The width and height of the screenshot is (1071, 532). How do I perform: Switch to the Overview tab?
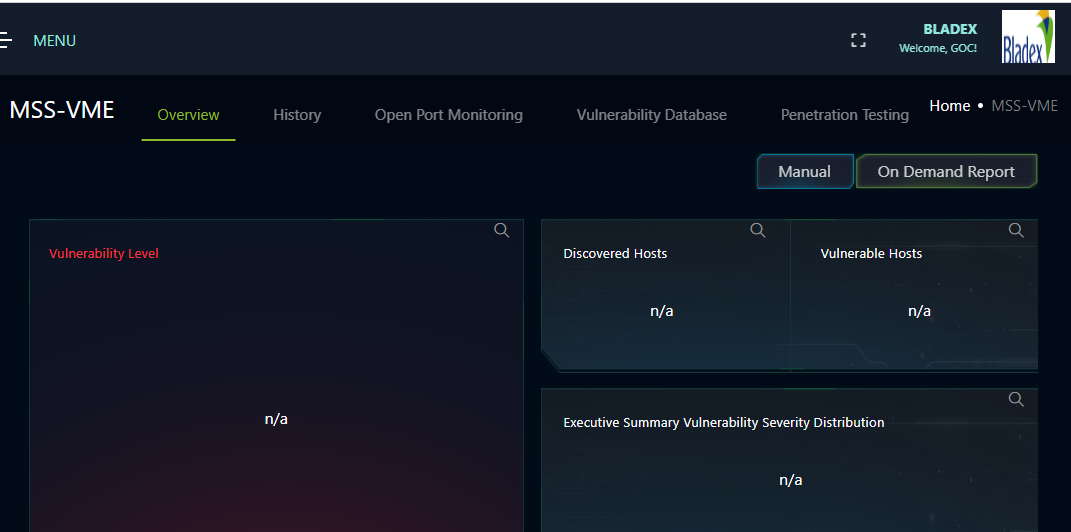click(x=189, y=115)
